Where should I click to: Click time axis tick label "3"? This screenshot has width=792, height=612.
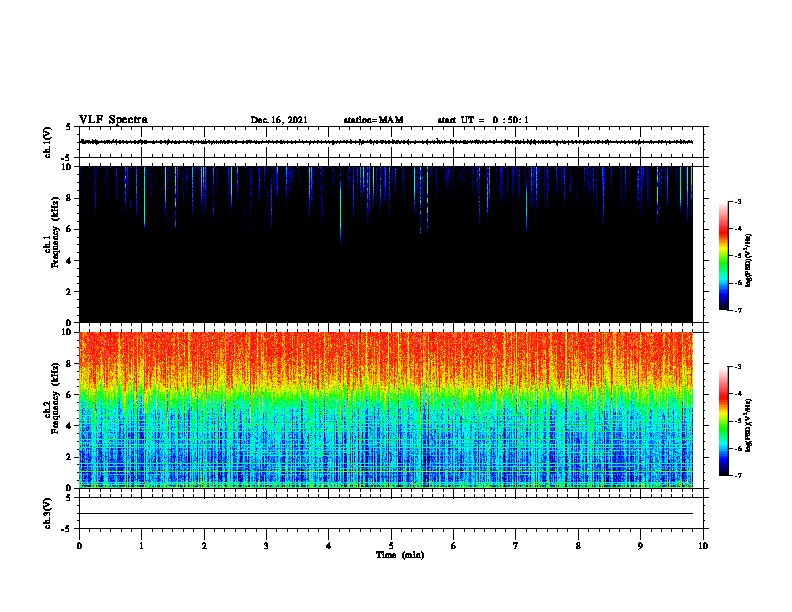266,546
